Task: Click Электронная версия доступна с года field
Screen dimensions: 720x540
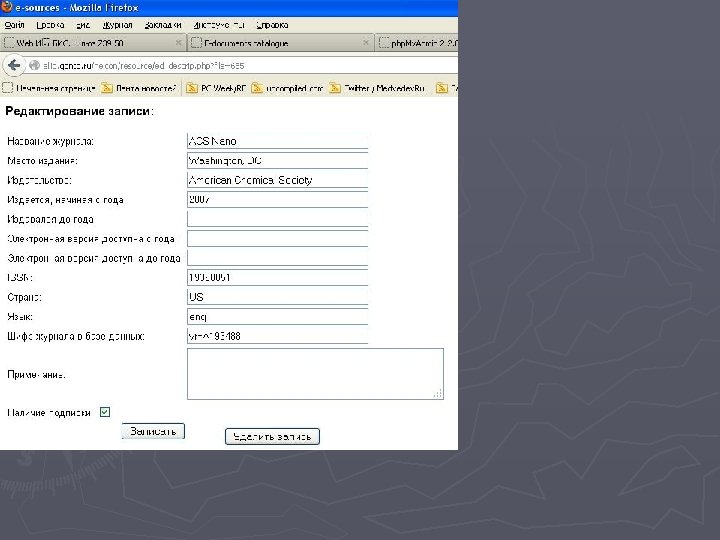Action: click(277, 239)
